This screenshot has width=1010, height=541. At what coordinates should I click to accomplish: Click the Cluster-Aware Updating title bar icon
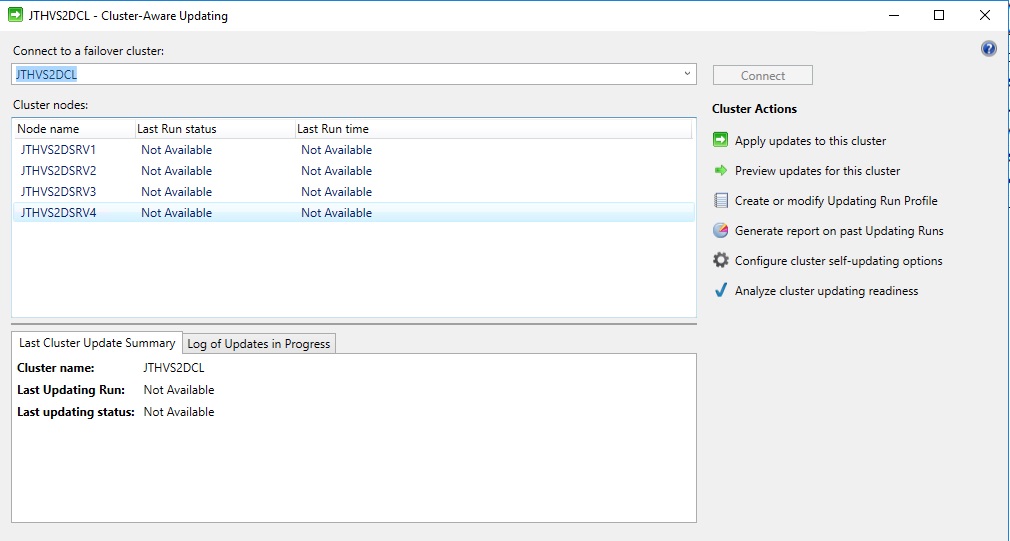point(15,15)
